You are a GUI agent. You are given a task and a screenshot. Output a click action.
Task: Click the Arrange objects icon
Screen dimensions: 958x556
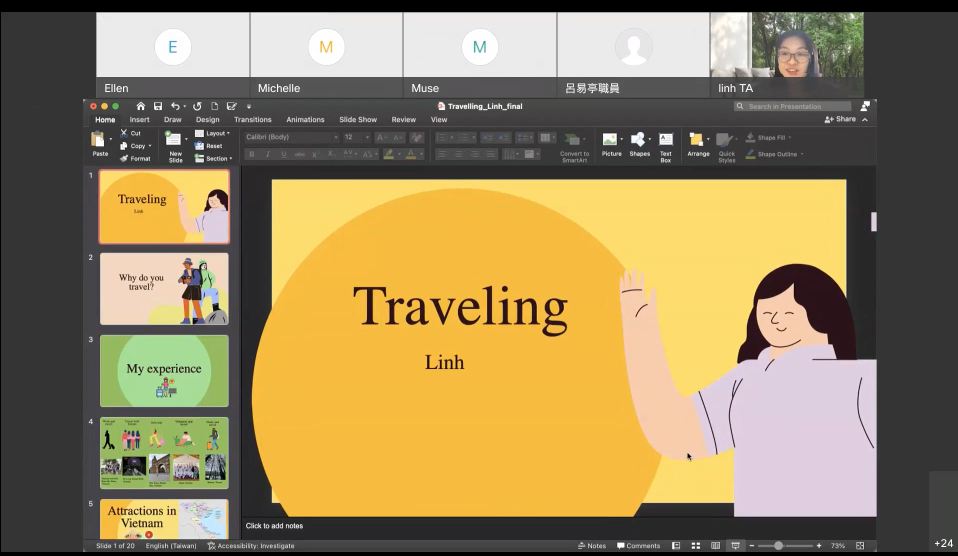coord(697,140)
